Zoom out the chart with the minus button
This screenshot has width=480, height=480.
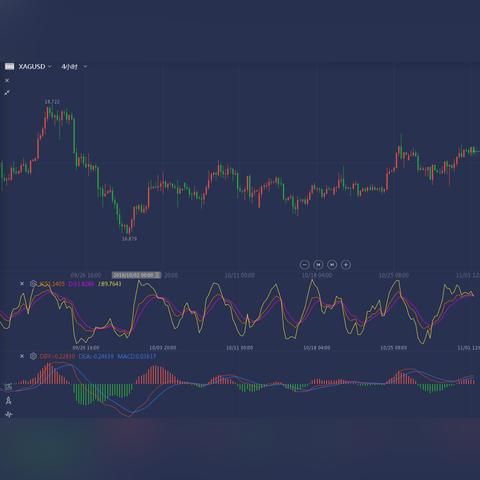click(304, 265)
